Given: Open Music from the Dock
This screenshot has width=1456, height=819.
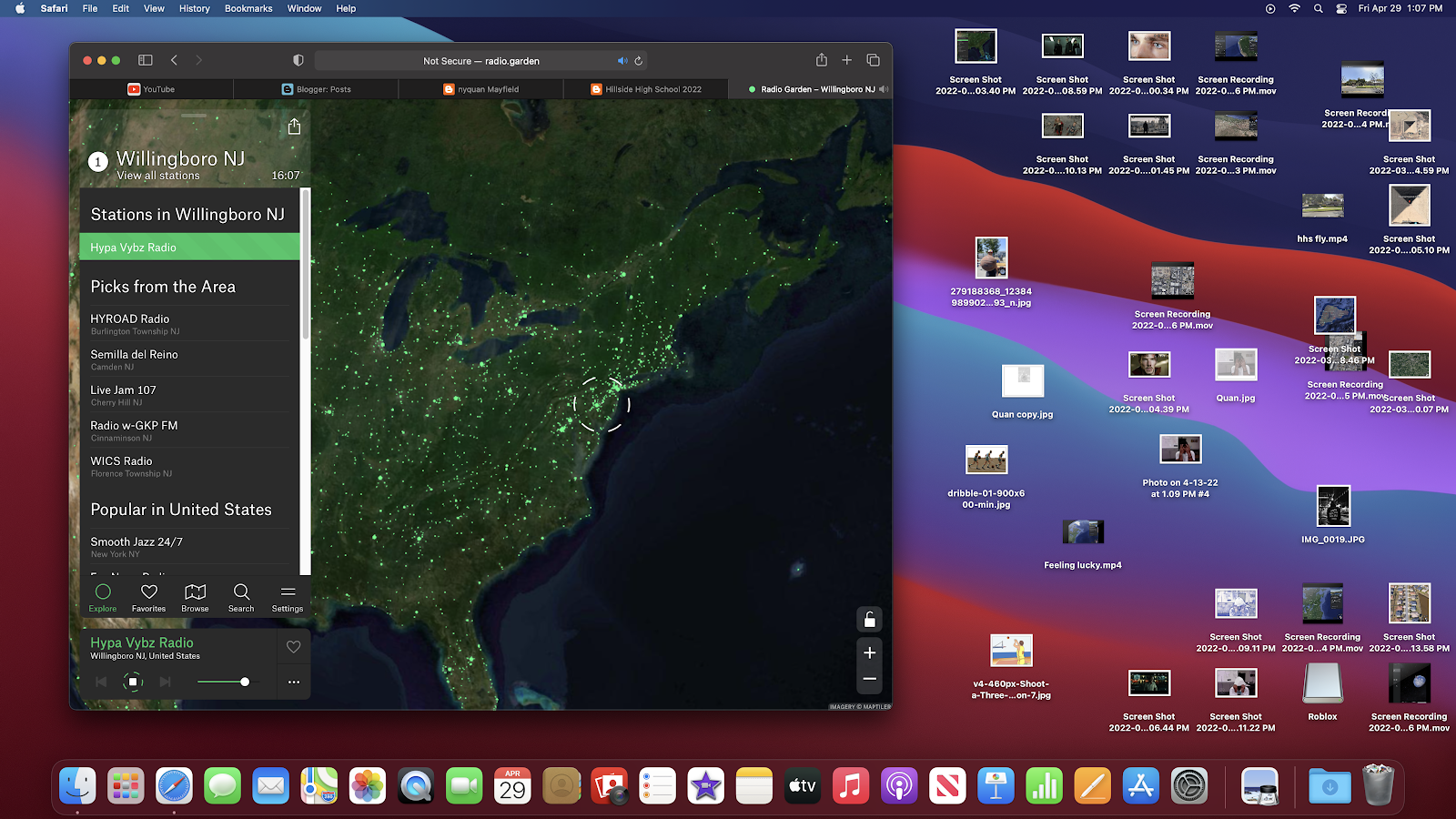Looking at the screenshot, I should coord(851,786).
